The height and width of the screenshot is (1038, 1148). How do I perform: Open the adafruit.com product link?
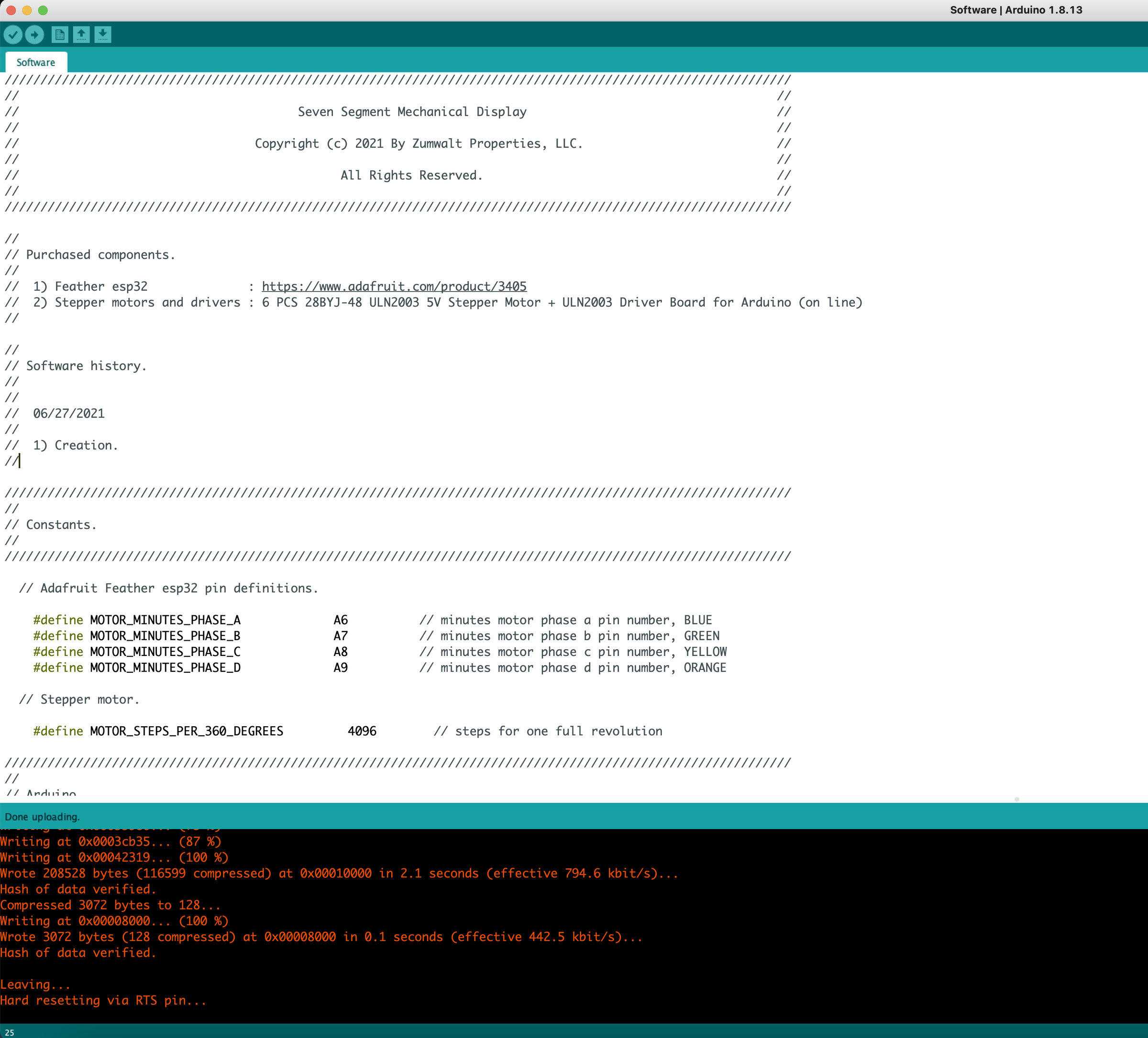coord(394,286)
